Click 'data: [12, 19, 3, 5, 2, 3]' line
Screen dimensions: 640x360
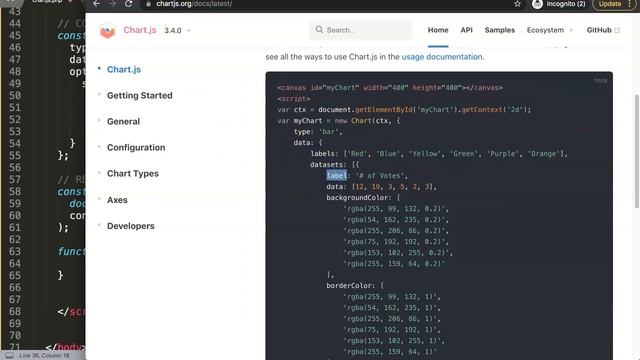click(381, 187)
